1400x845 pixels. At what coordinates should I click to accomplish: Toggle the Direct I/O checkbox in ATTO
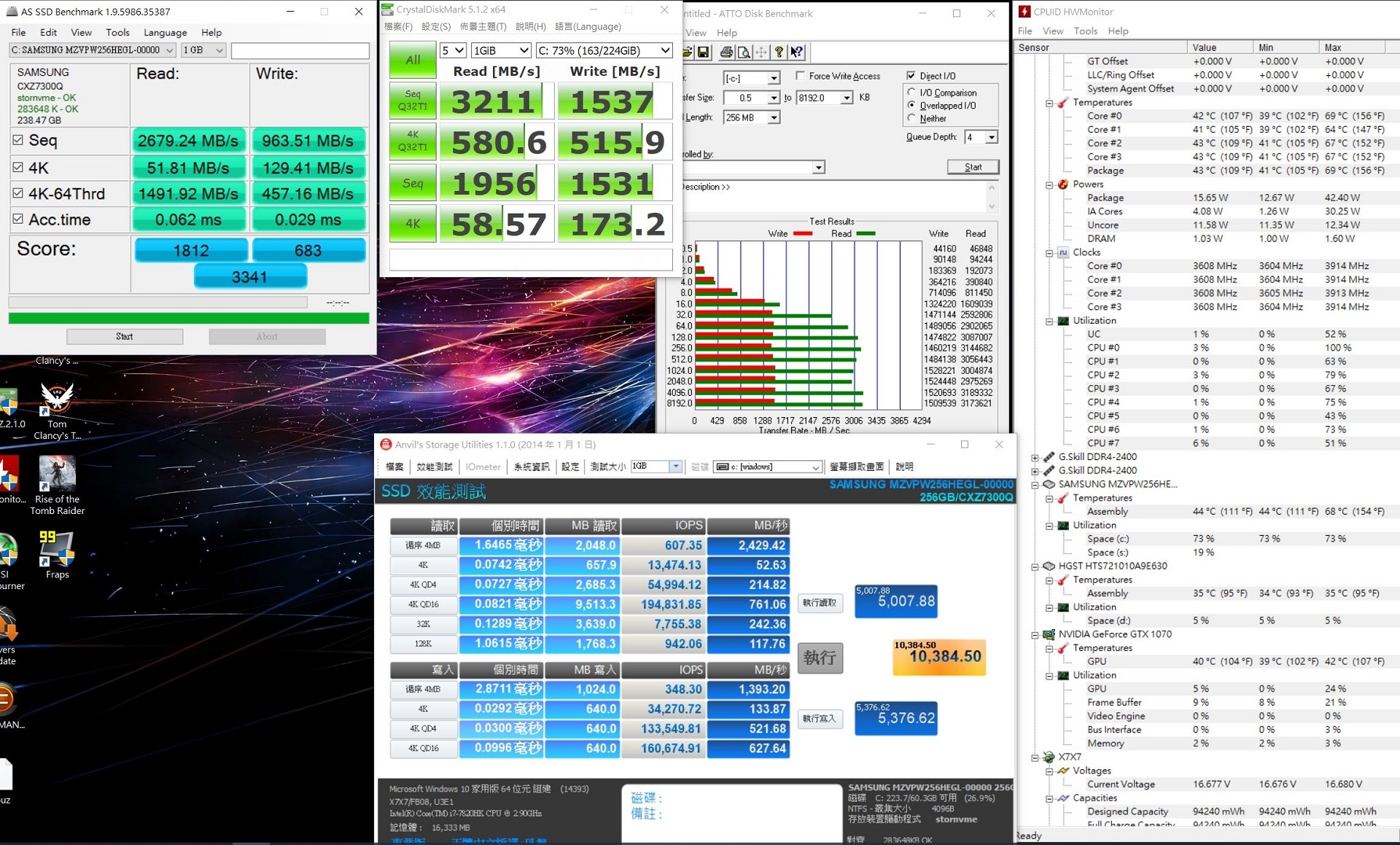click(911, 76)
